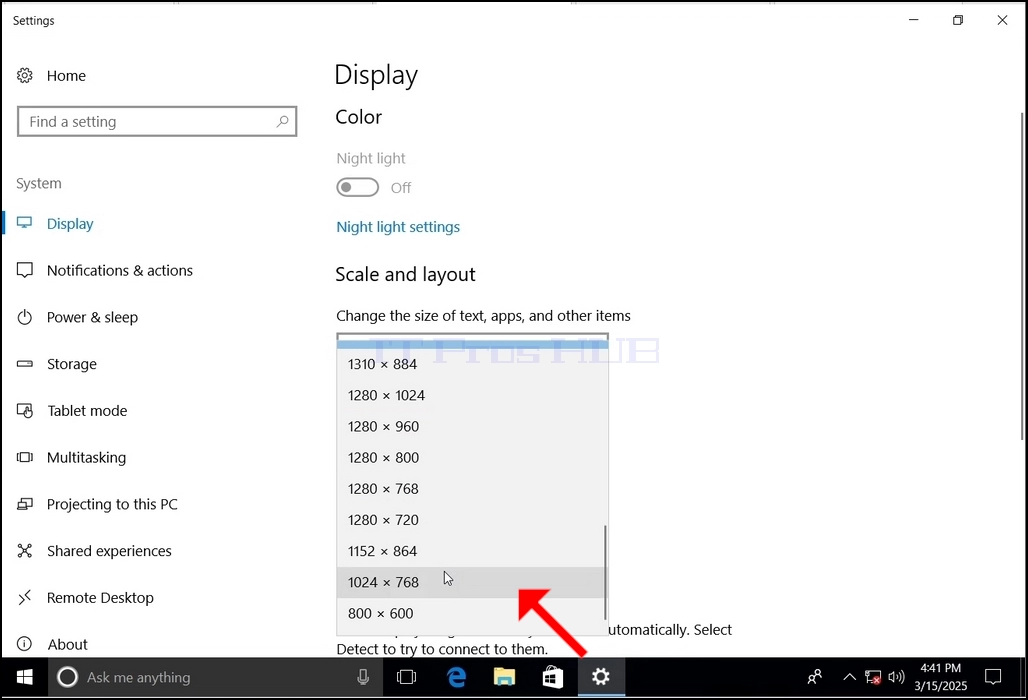Screen dimensions: 1028x700
Task: Select 1310 × 884 resolution
Action: [x=472, y=364]
